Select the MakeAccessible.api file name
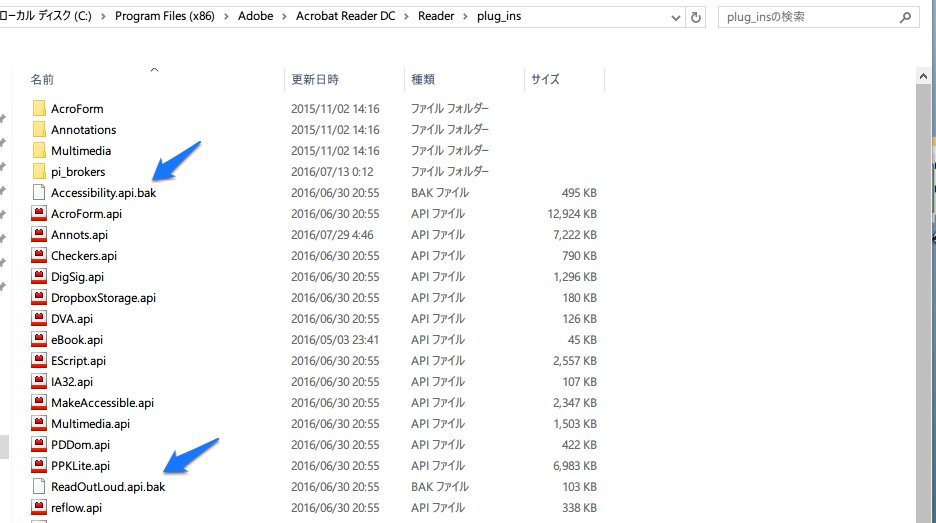The width and height of the screenshot is (936, 523). click(x=103, y=402)
